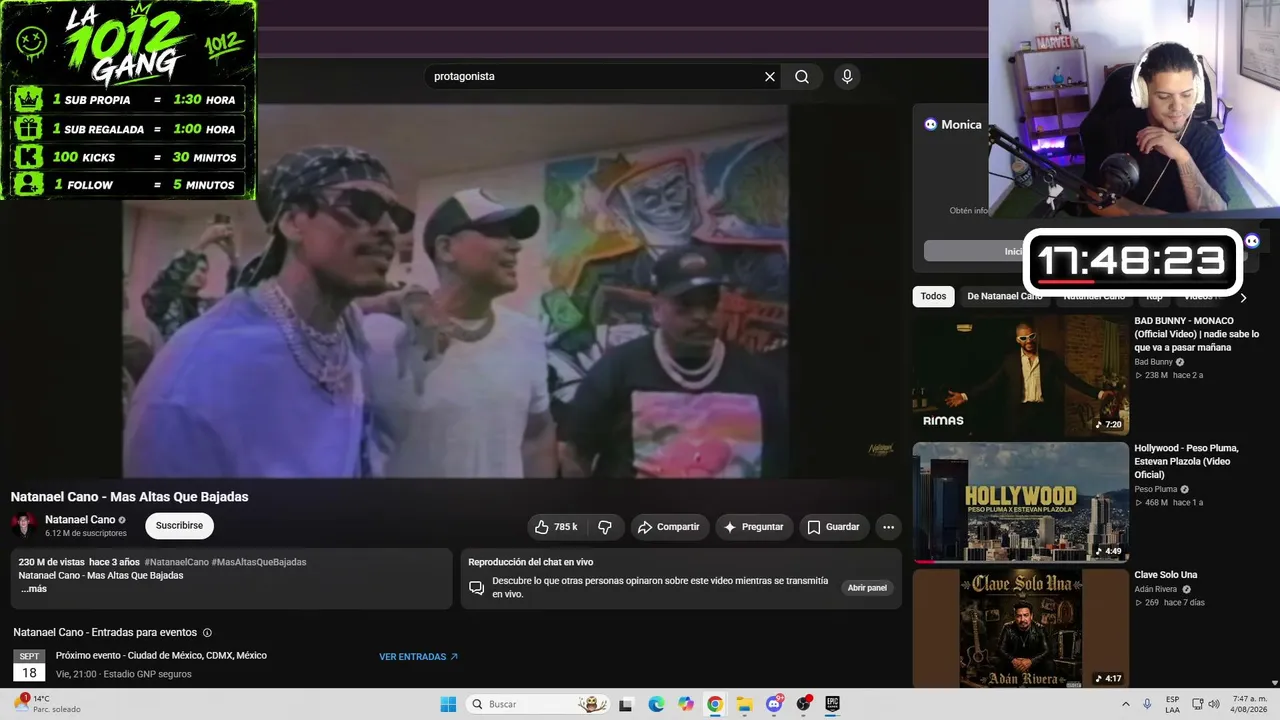Click the "6.12 M de suscriptores" text
1280x720 pixels.
[86, 534]
